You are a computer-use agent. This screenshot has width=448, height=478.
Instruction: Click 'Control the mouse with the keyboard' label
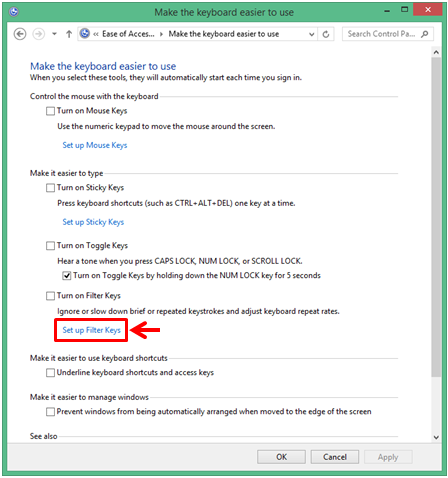click(94, 96)
